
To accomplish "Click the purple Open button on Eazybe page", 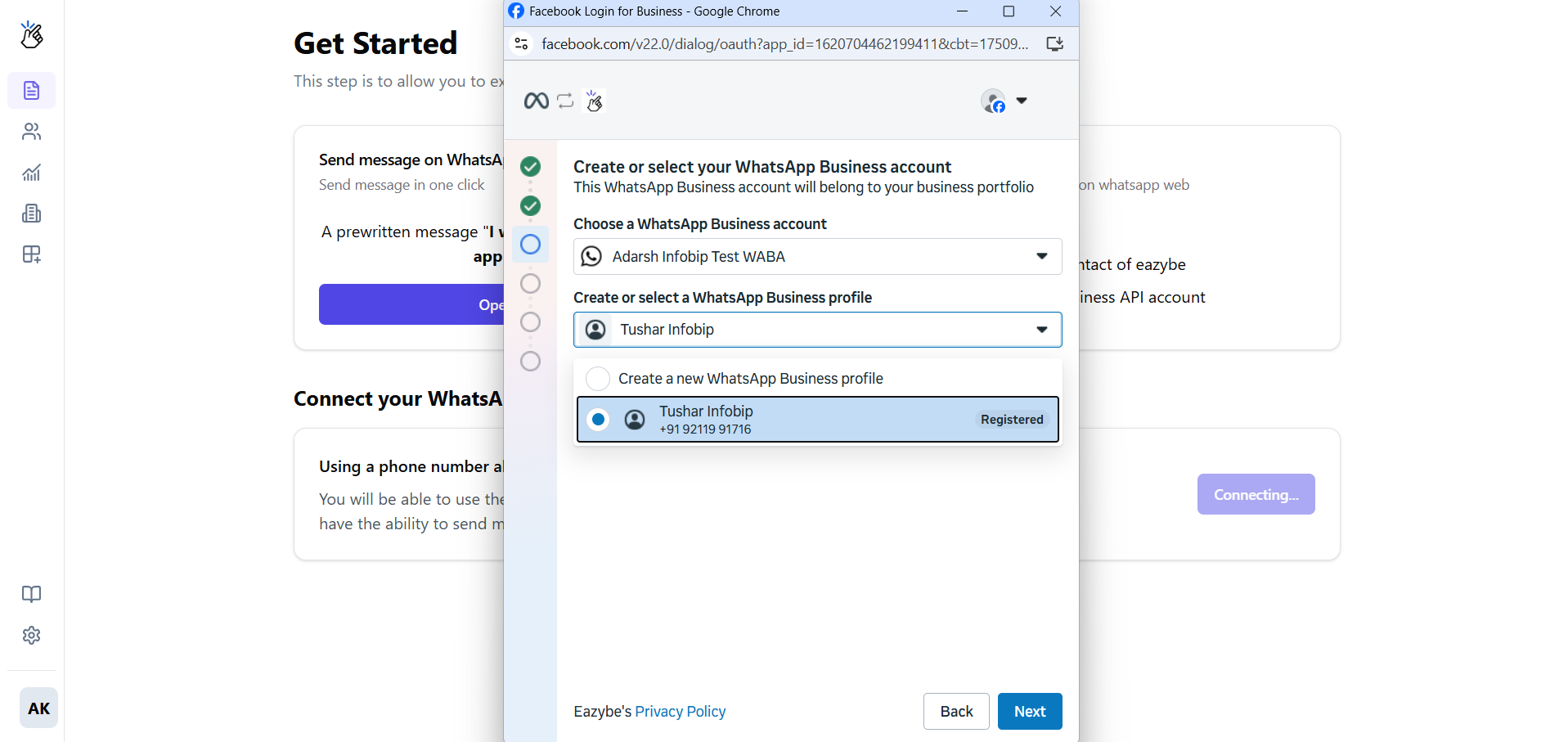I will (411, 304).
